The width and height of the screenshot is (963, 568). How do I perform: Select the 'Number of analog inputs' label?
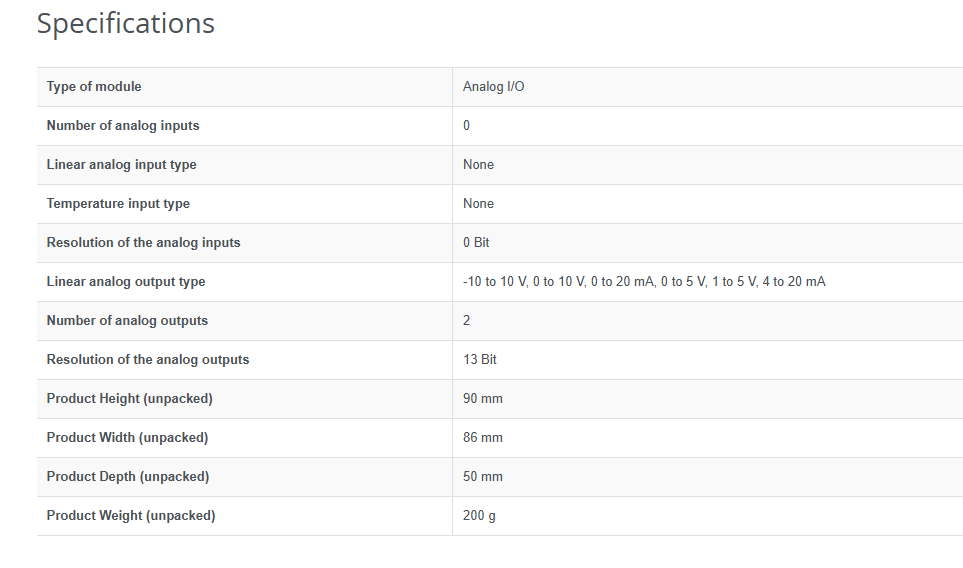(123, 126)
